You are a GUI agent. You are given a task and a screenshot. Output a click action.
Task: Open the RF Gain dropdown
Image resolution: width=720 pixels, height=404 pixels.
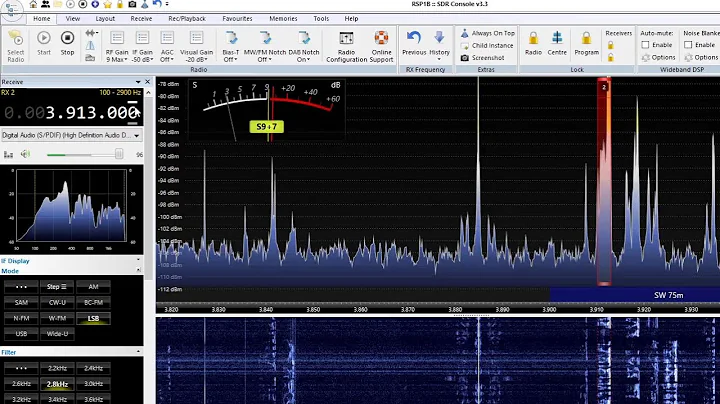[117, 46]
